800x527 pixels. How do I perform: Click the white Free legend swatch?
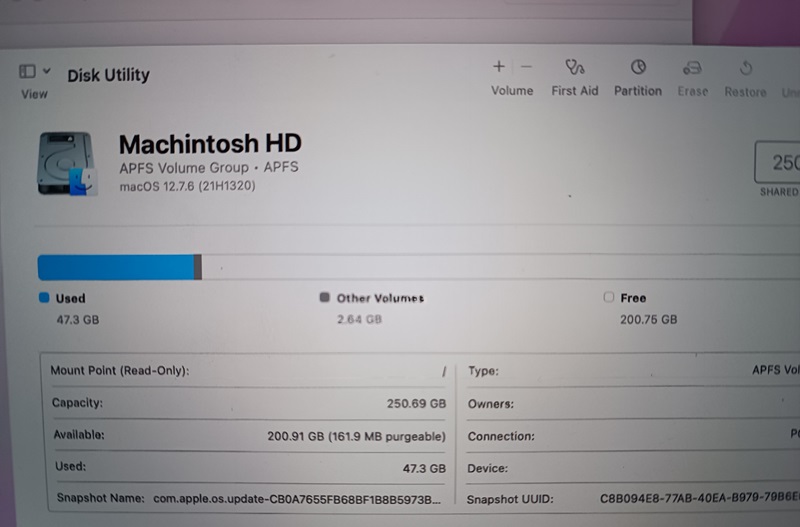tap(608, 297)
